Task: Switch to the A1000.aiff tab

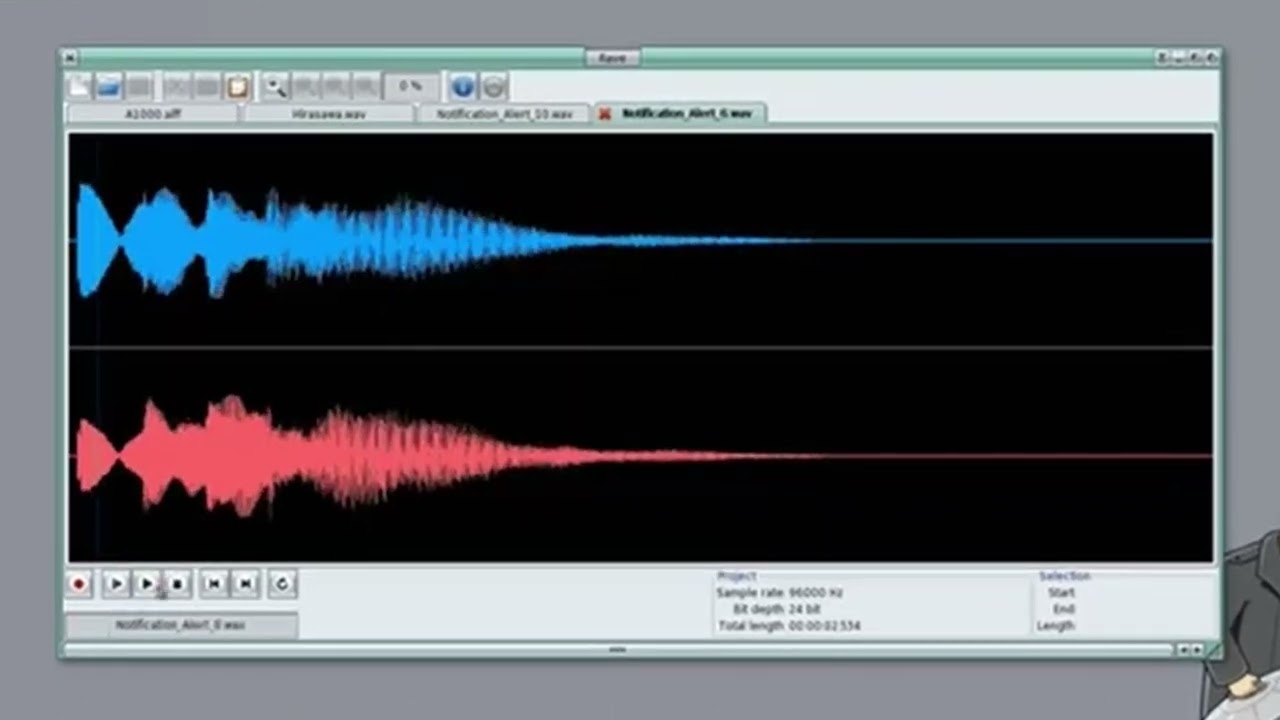Action: point(153,114)
